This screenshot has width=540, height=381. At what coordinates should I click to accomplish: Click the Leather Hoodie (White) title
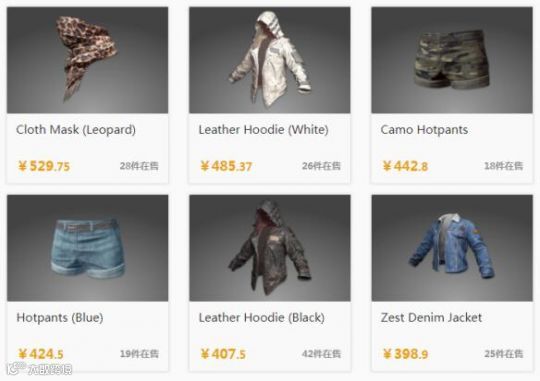tap(263, 130)
